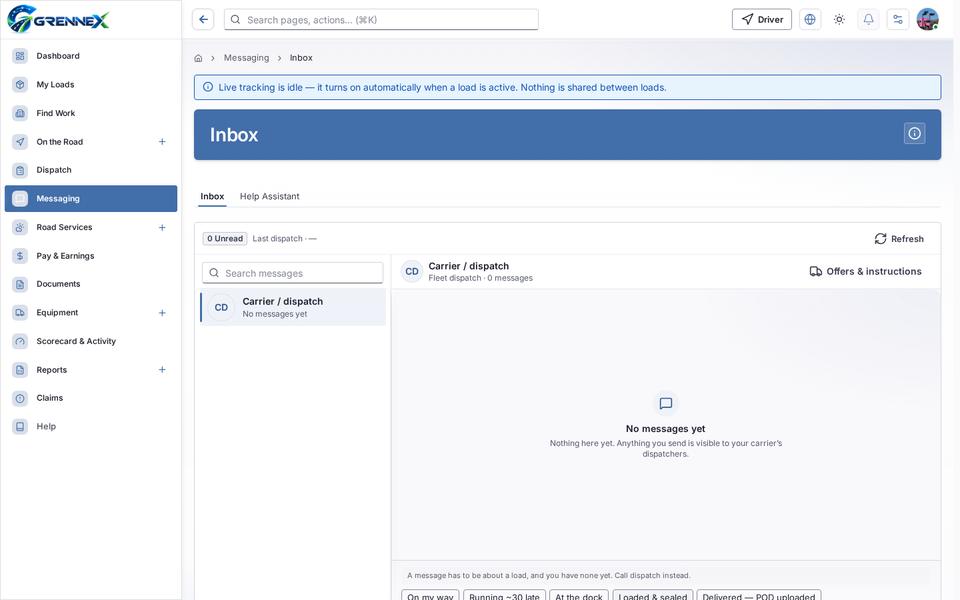Screen dimensions: 960x600
Task: Focus the Search pages, actions field
Action: coord(381,20)
